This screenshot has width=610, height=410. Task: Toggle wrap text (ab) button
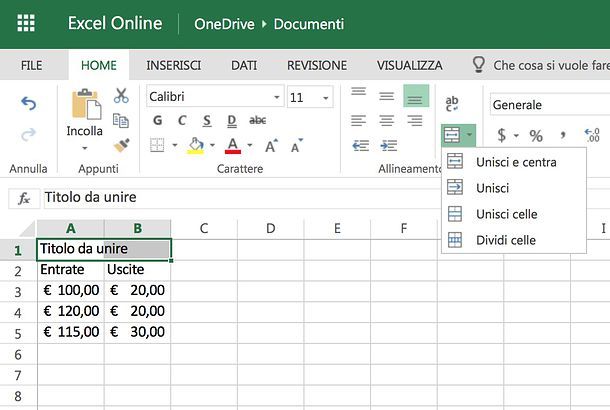click(452, 103)
